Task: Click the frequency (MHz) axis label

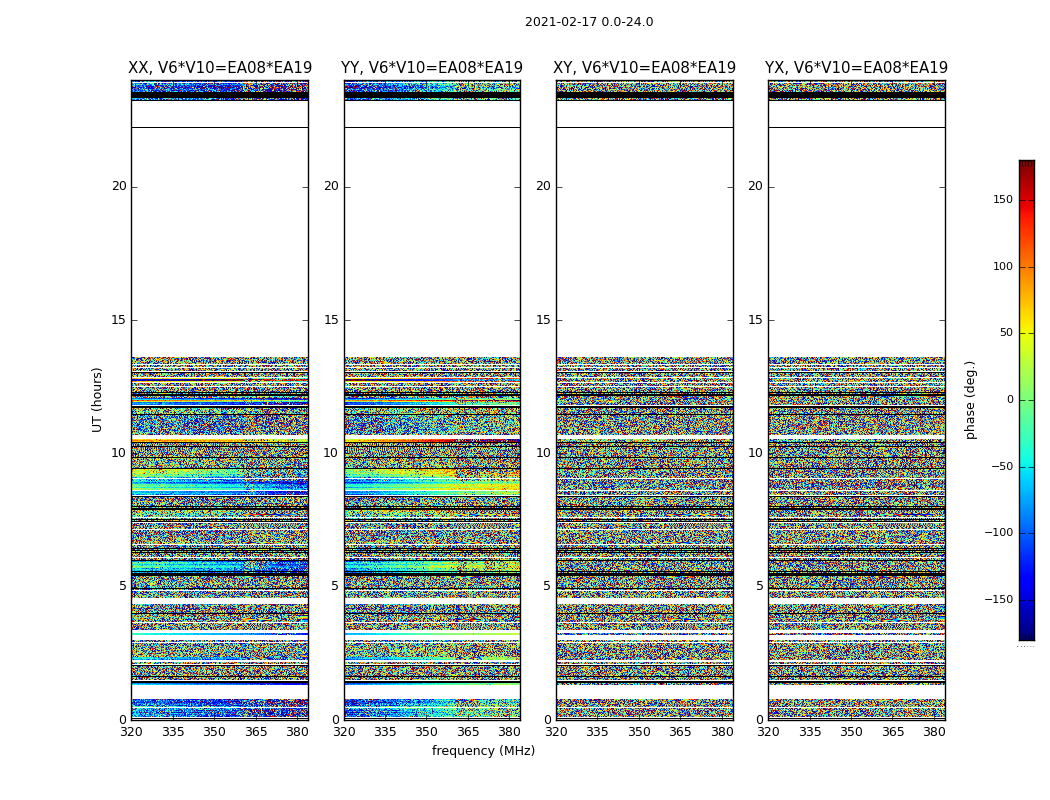Action: [x=483, y=751]
